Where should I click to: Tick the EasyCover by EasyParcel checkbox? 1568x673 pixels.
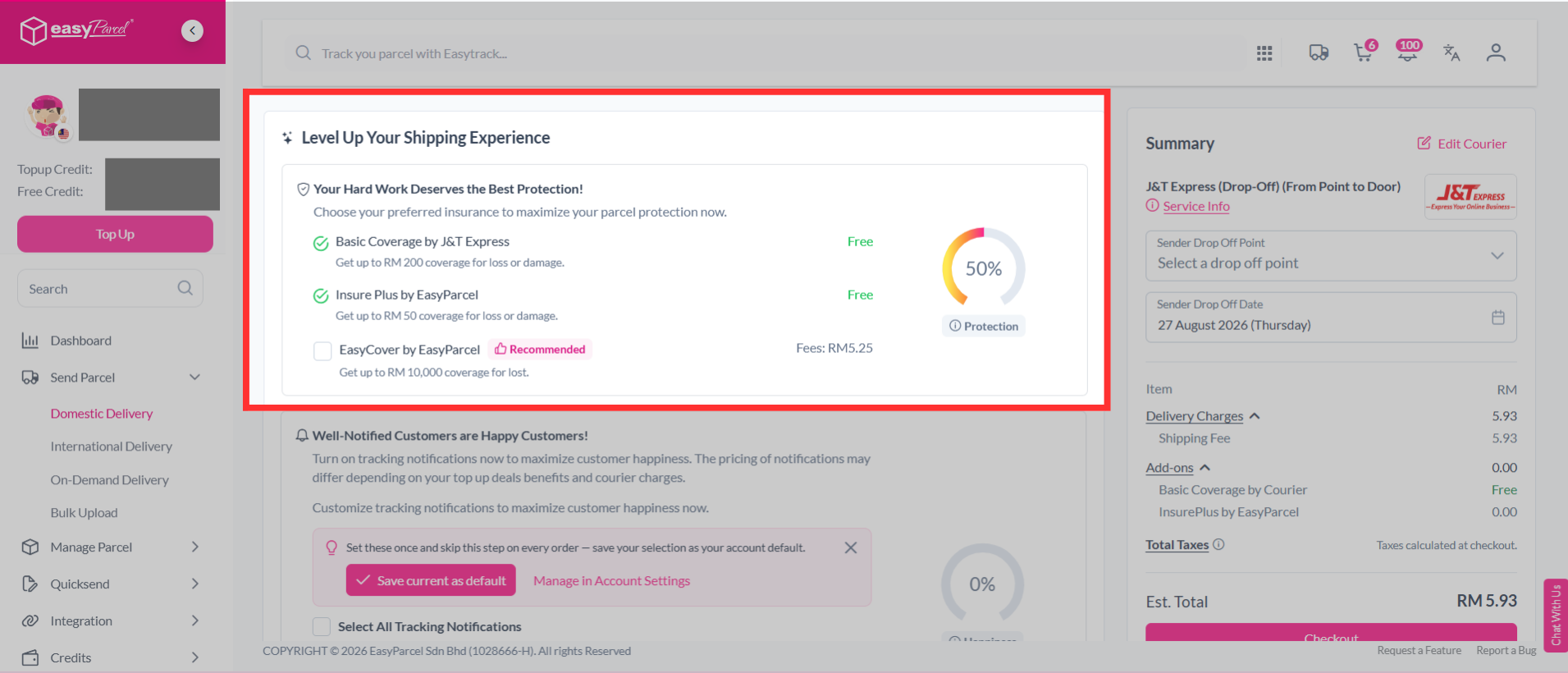click(x=322, y=351)
